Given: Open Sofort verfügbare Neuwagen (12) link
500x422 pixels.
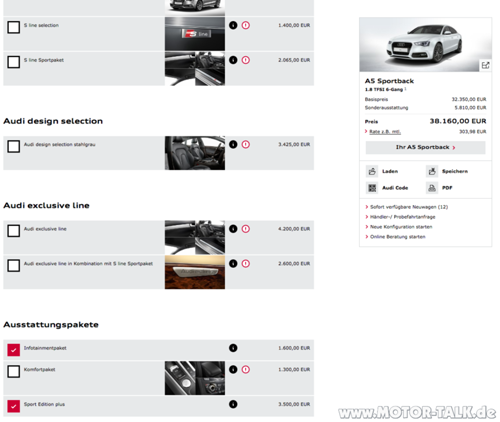Looking at the screenshot, I should pyautogui.click(x=409, y=207).
